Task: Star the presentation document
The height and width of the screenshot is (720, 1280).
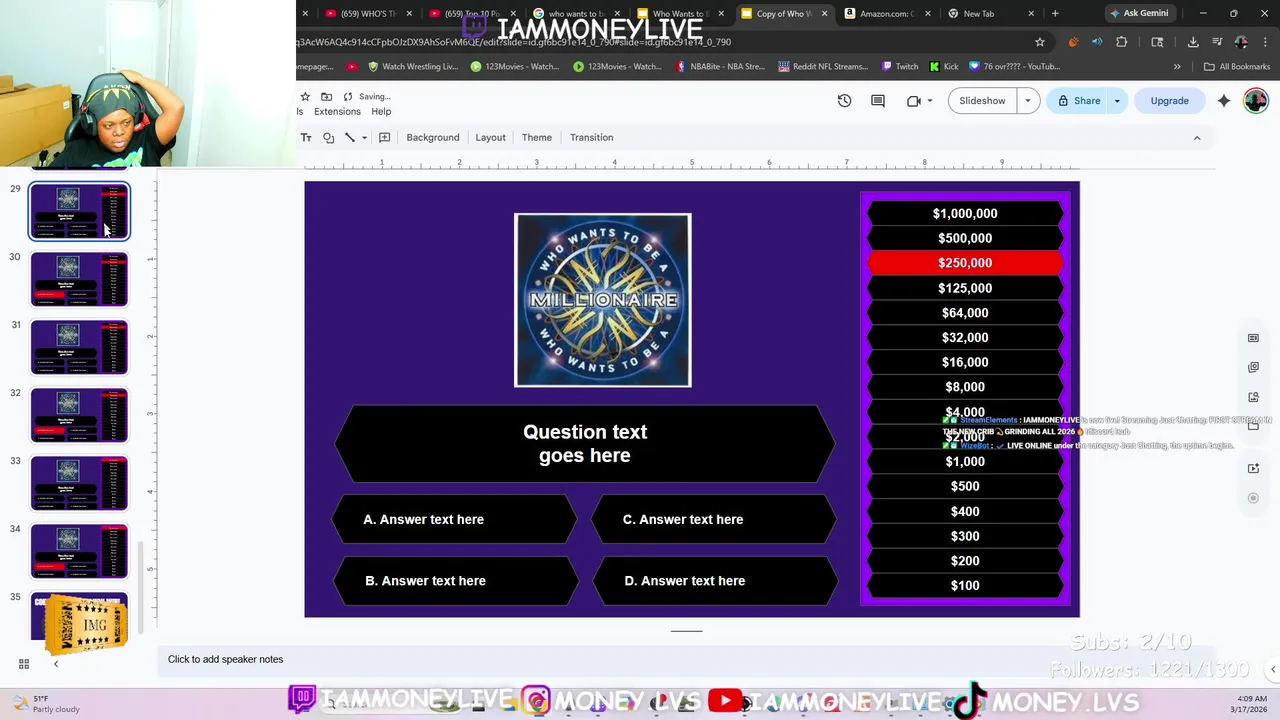Action: (305, 97)
